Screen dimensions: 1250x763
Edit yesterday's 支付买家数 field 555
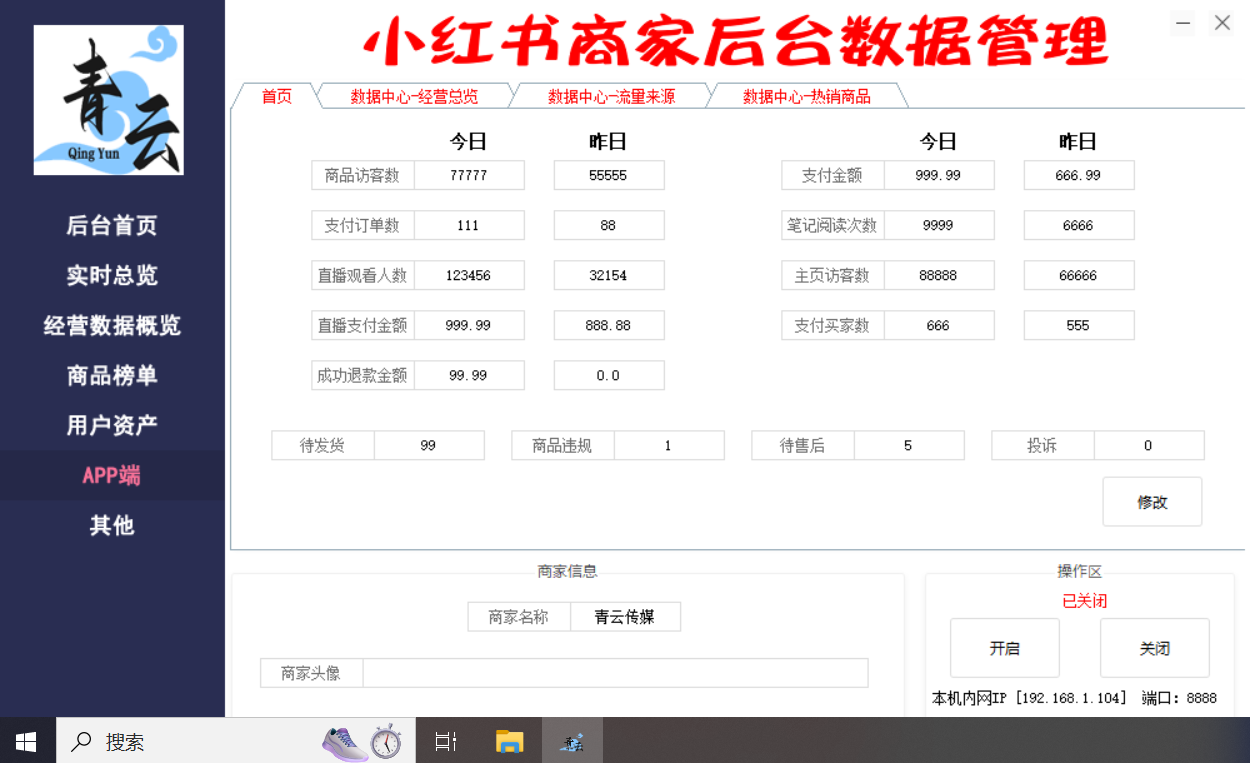pos(1079,325)
